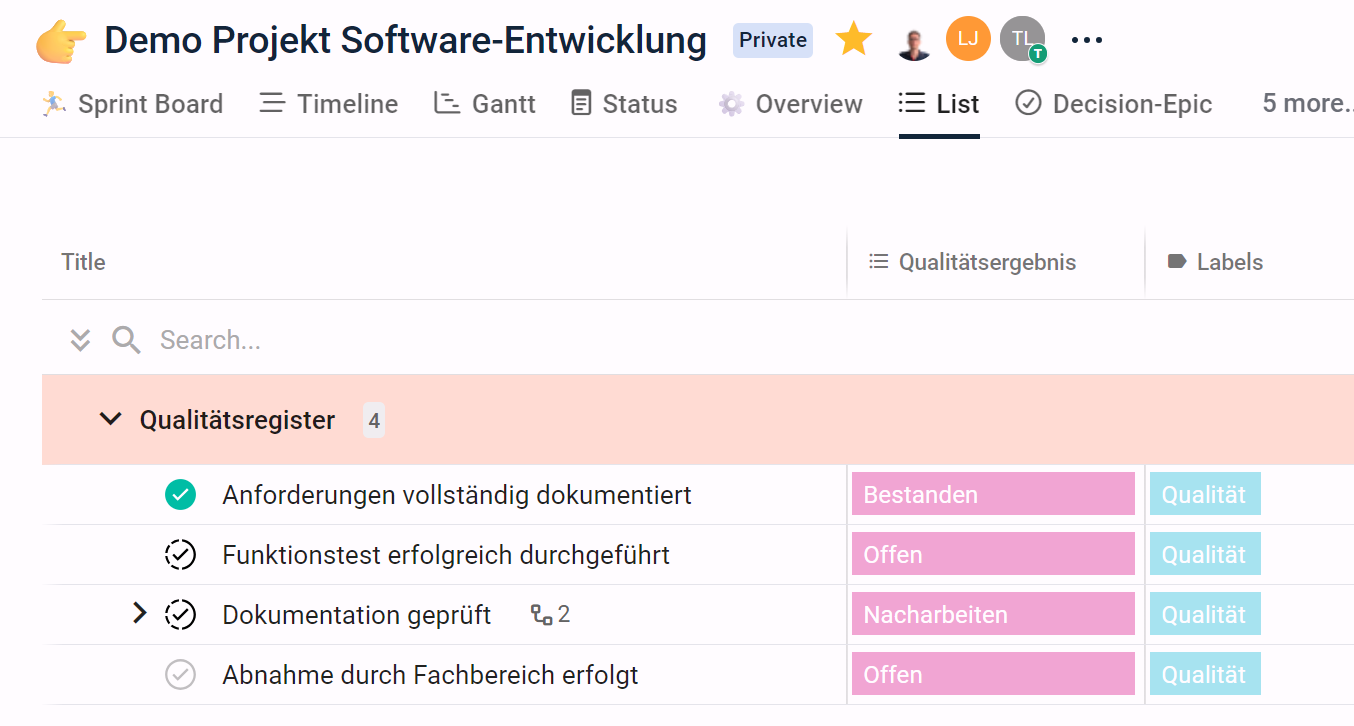
Task: Open subtask count on Dokumentation geprüft
Action: (x=550, y=614)
